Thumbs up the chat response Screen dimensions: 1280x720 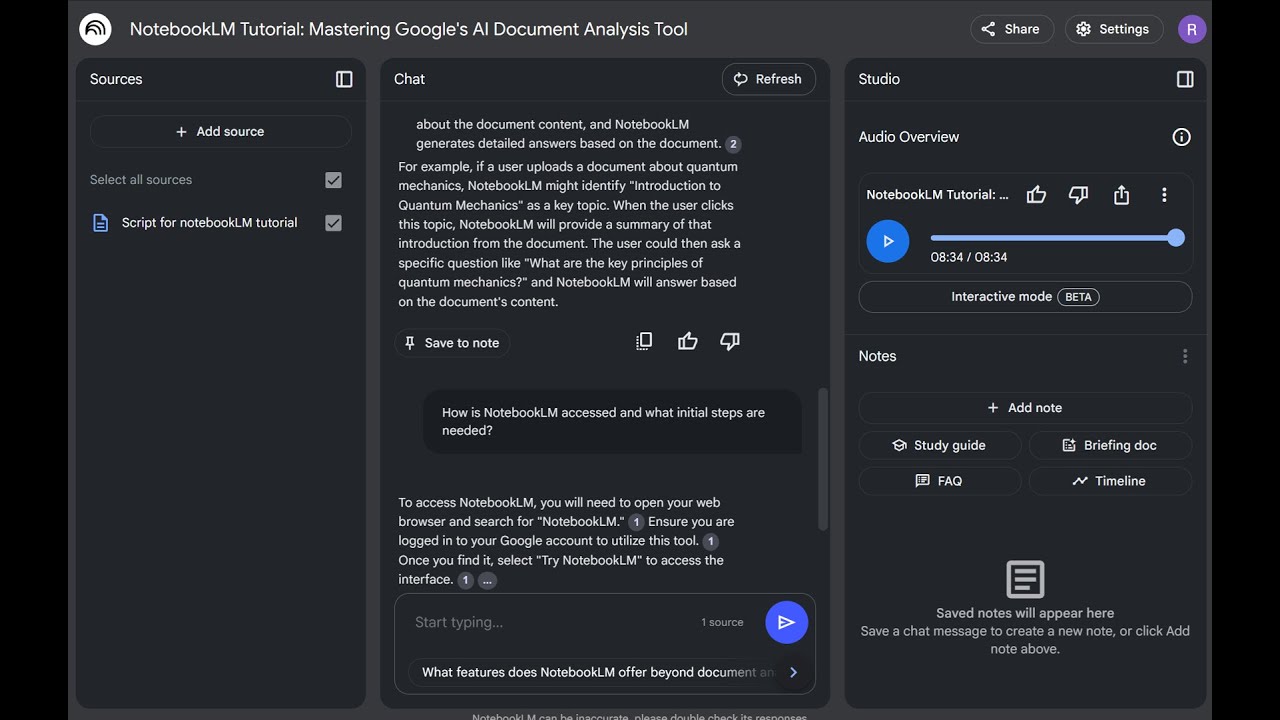687,342
